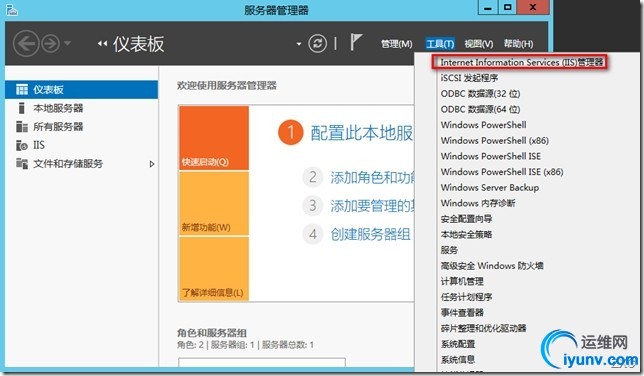The image size is (644, 376).
Task: Click the Server Manager title bar icon
Action: [x=12, y=9]
